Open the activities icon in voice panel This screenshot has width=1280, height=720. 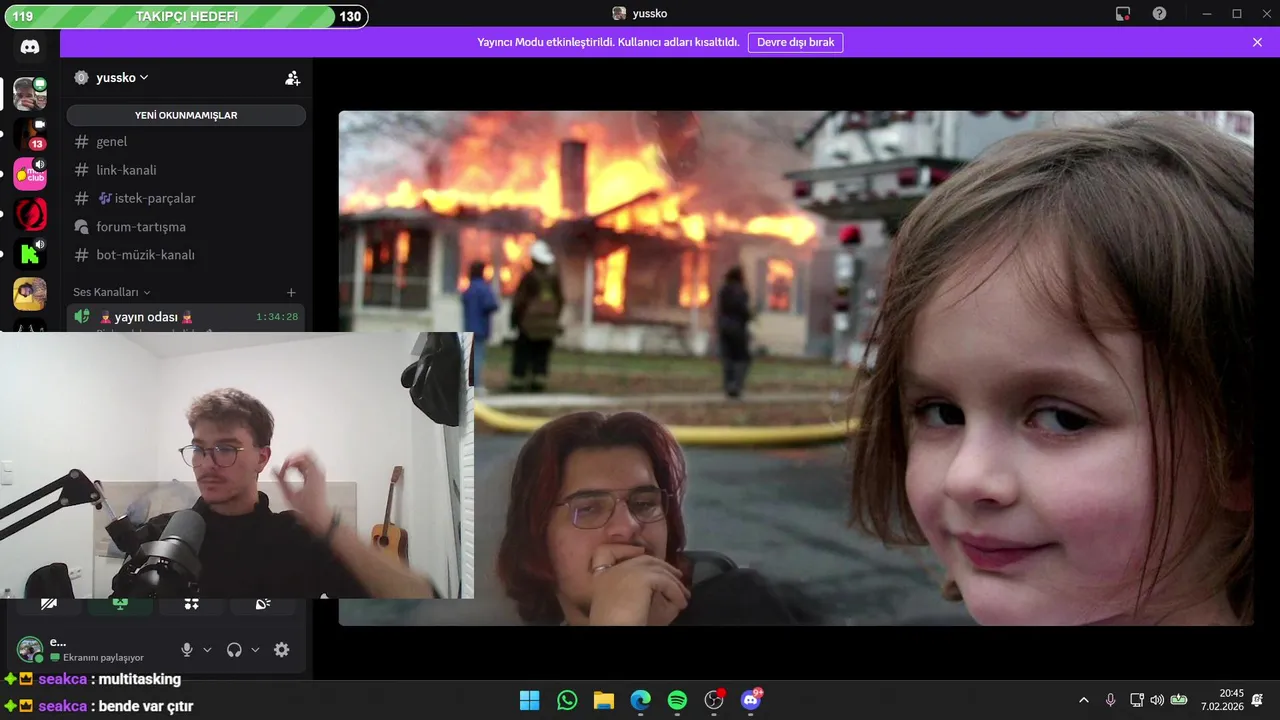tap(192, 604)
